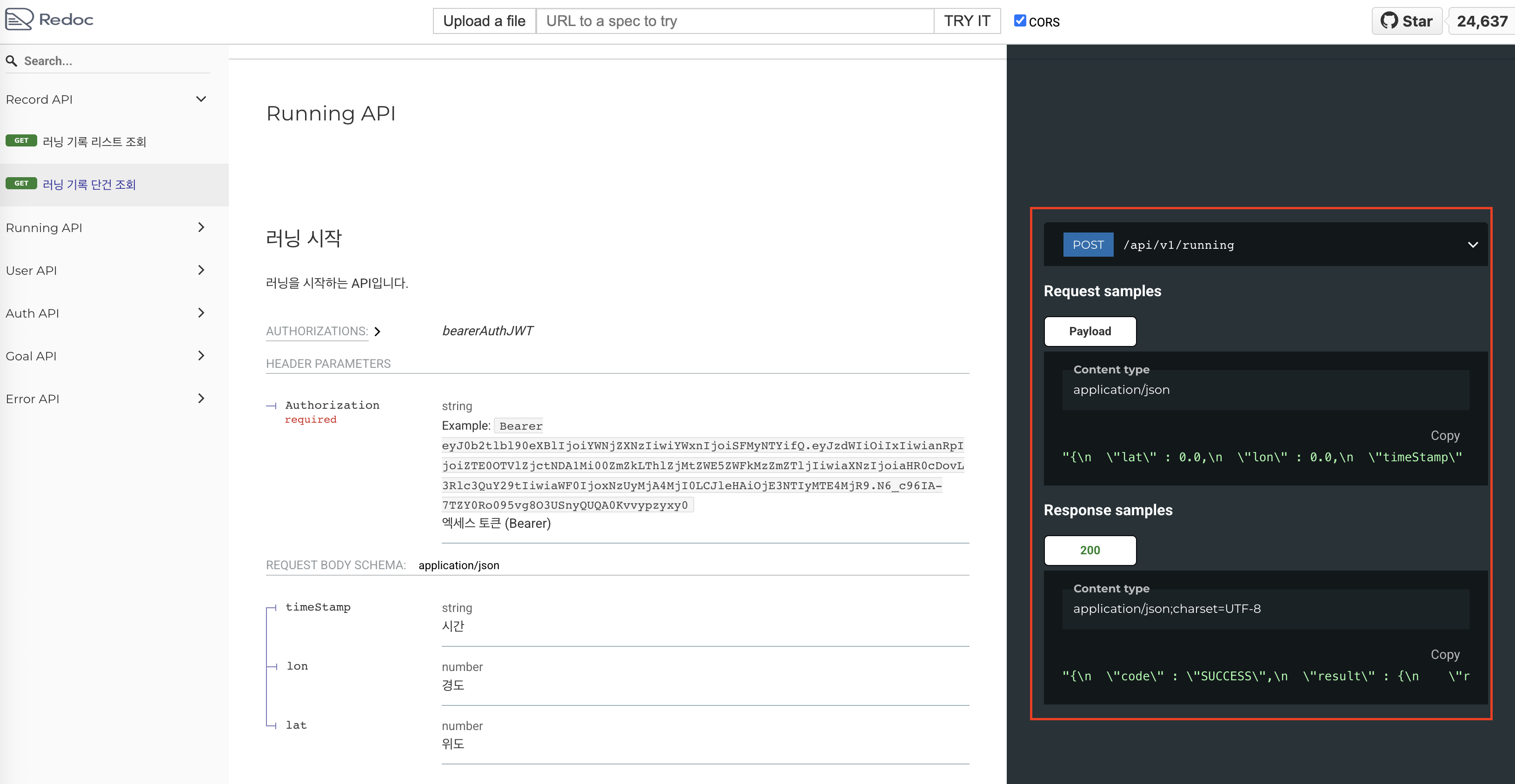Click the Request samples heading

(1102, 291)
